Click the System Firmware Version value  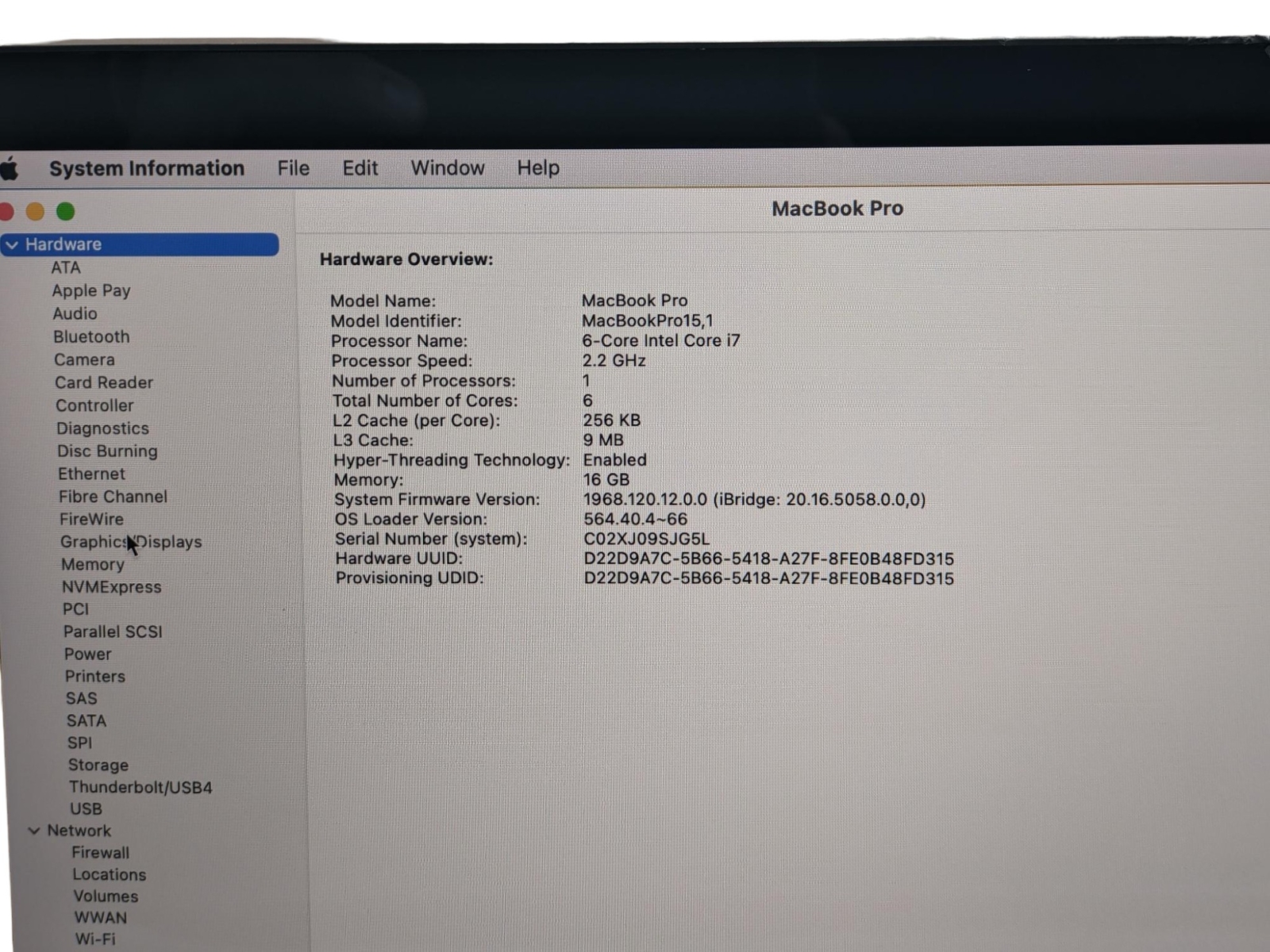754,499
